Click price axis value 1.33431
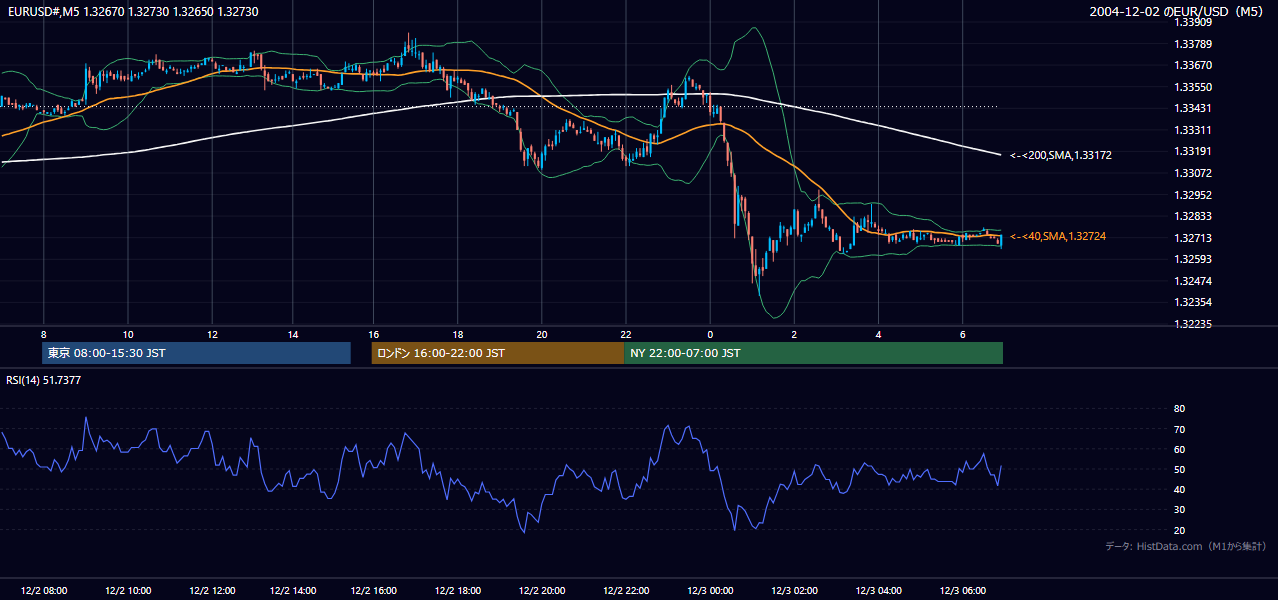 pyautogui.click(x=1193, y=108)
